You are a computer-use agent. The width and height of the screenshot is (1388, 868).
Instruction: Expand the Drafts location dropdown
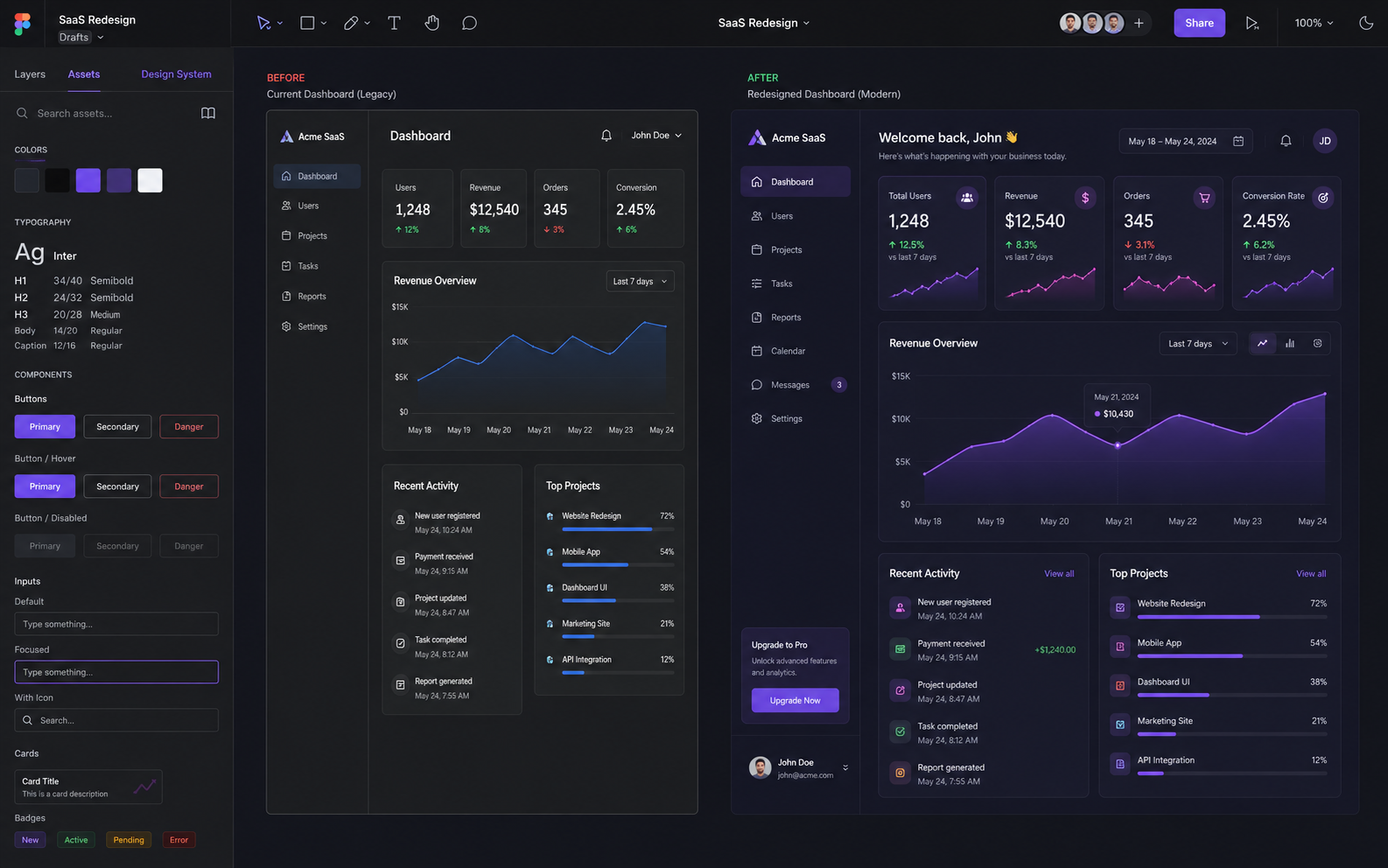pyautogui.click(x=81, y=37)
